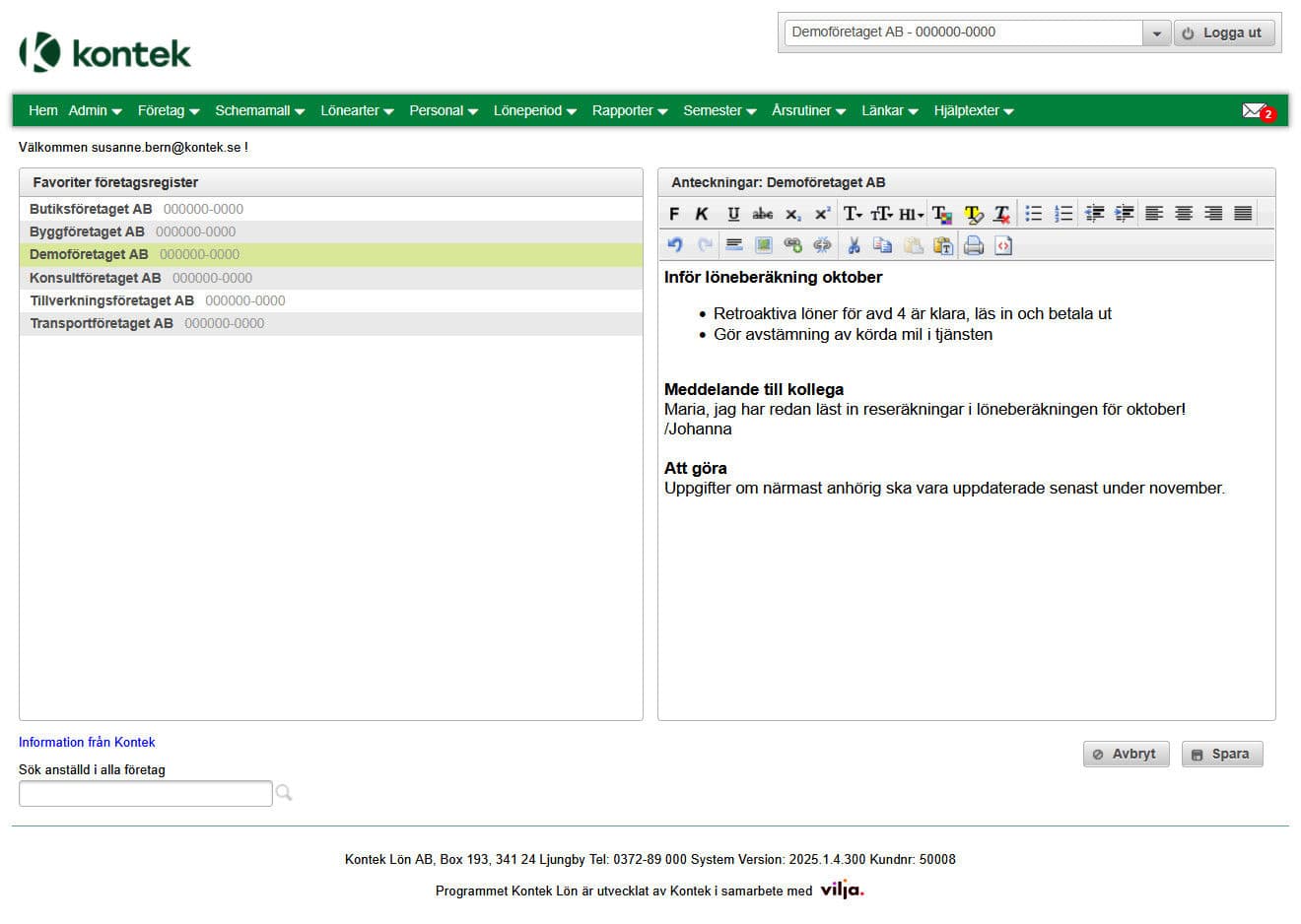This screenshot has width=1301, height=924.
Task: Select Butiksföretaget AB in favorites
Action: point(331,209)
